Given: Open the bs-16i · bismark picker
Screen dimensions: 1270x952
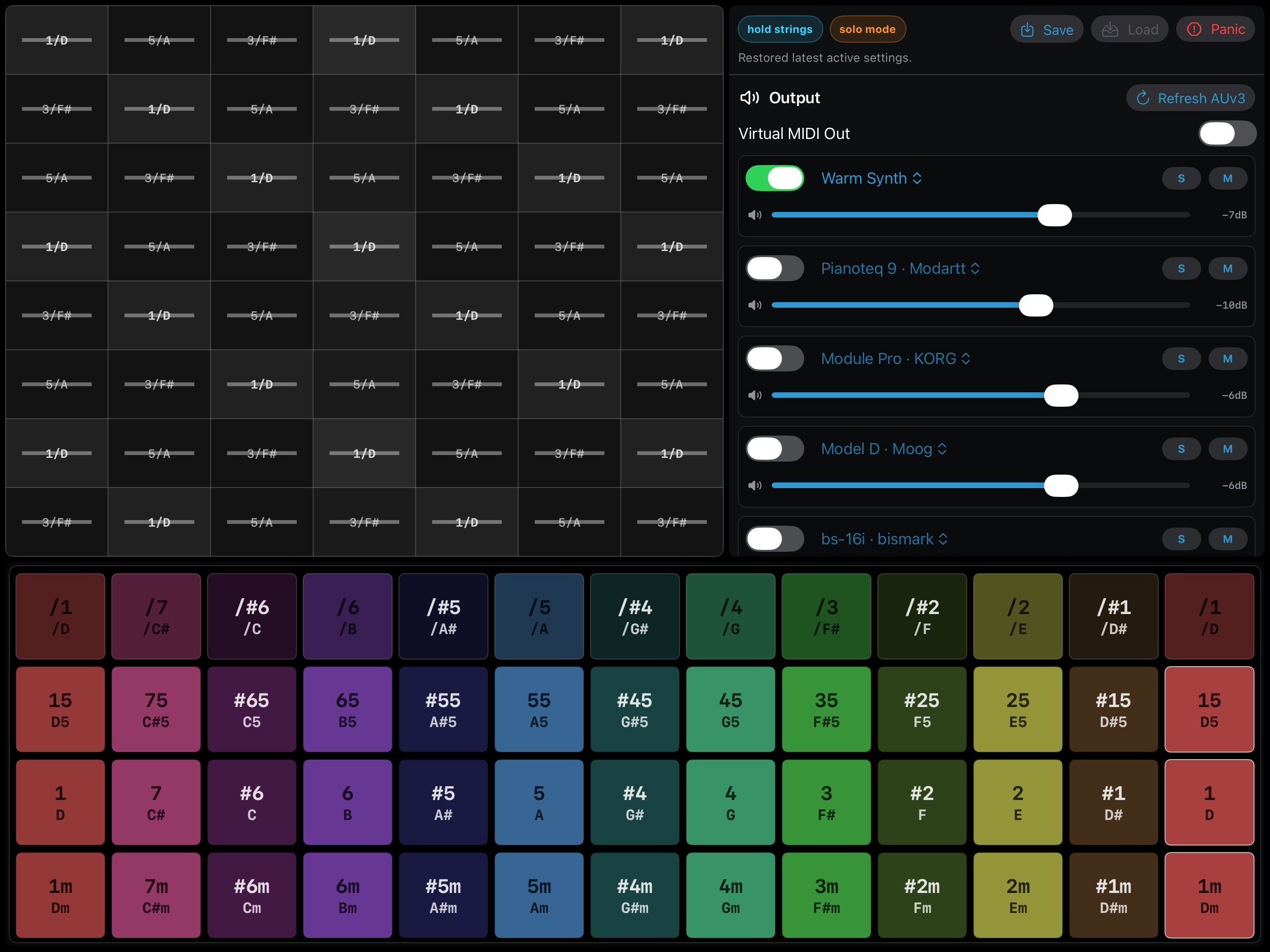Looking at the screenshot, I should [x=884, y=539].
